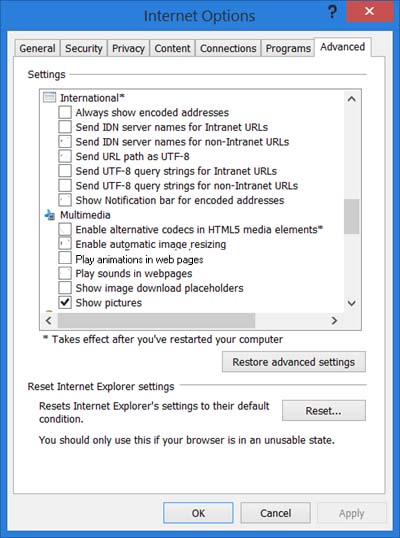Click the help question mark icon
The height and width of the screenshot is (538, 400).
pyautogui.click(x=332, y=12)
